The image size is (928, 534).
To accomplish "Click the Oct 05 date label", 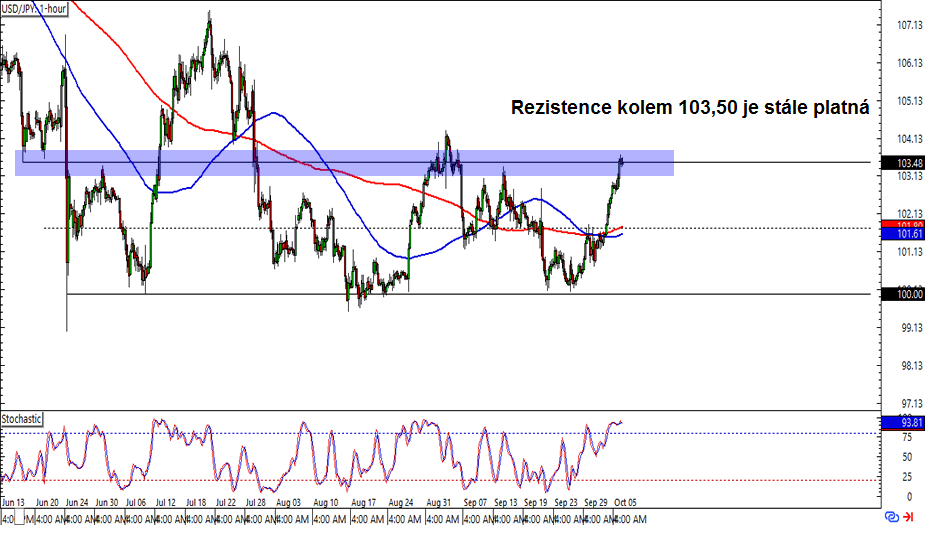I will [626, 502].
